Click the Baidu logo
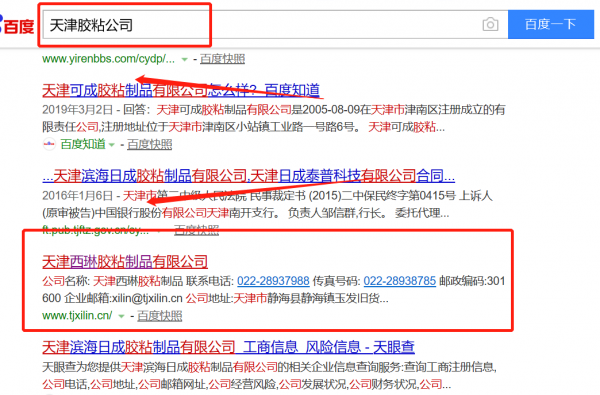This screenshot has width=600, height=395. click(17, 26)
